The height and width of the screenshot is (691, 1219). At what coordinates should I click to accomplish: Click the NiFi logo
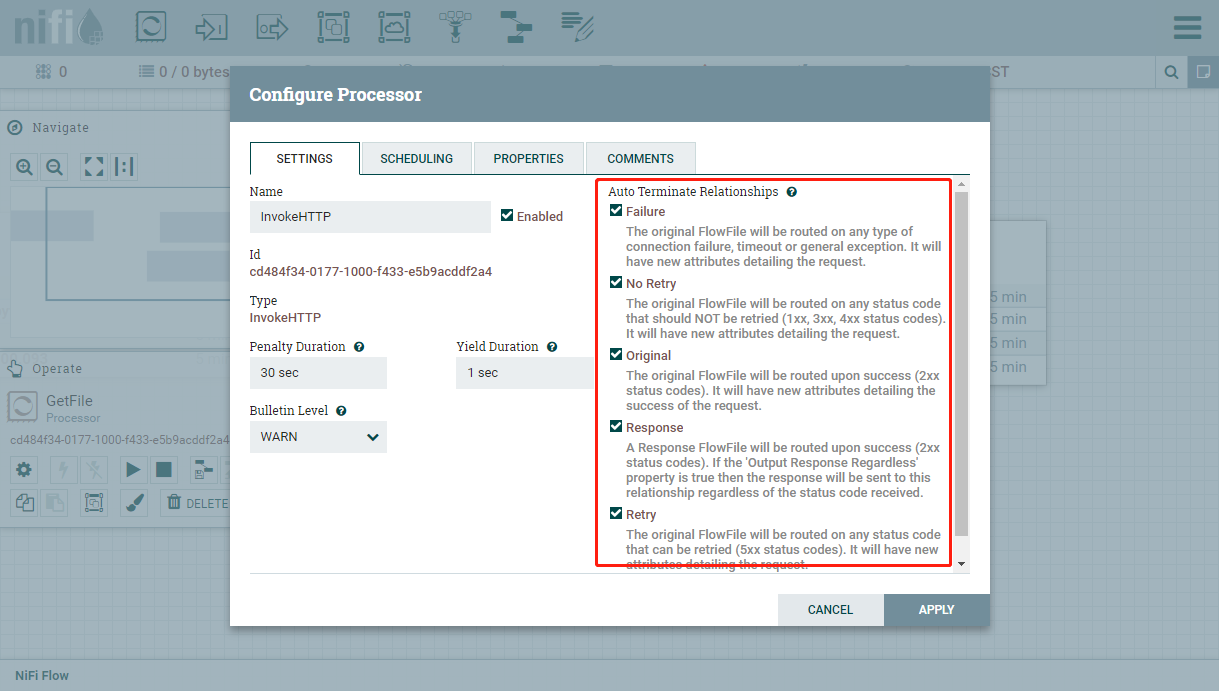point(58,27)
